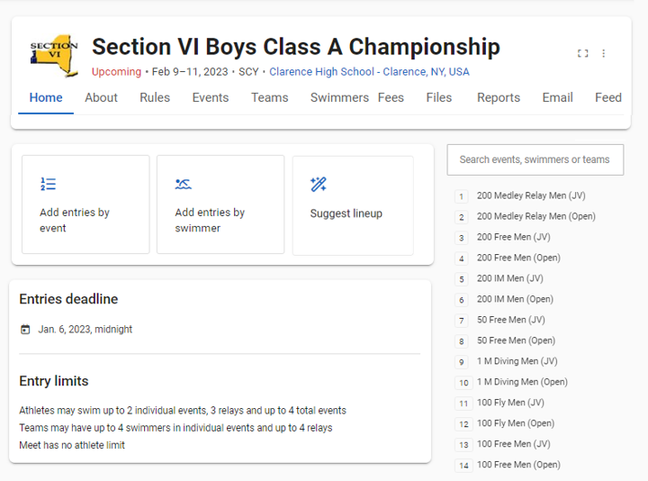The width and height of the screenshot is (648, 481).
Task: Click Add entries by event card
Action: point(86,205)
